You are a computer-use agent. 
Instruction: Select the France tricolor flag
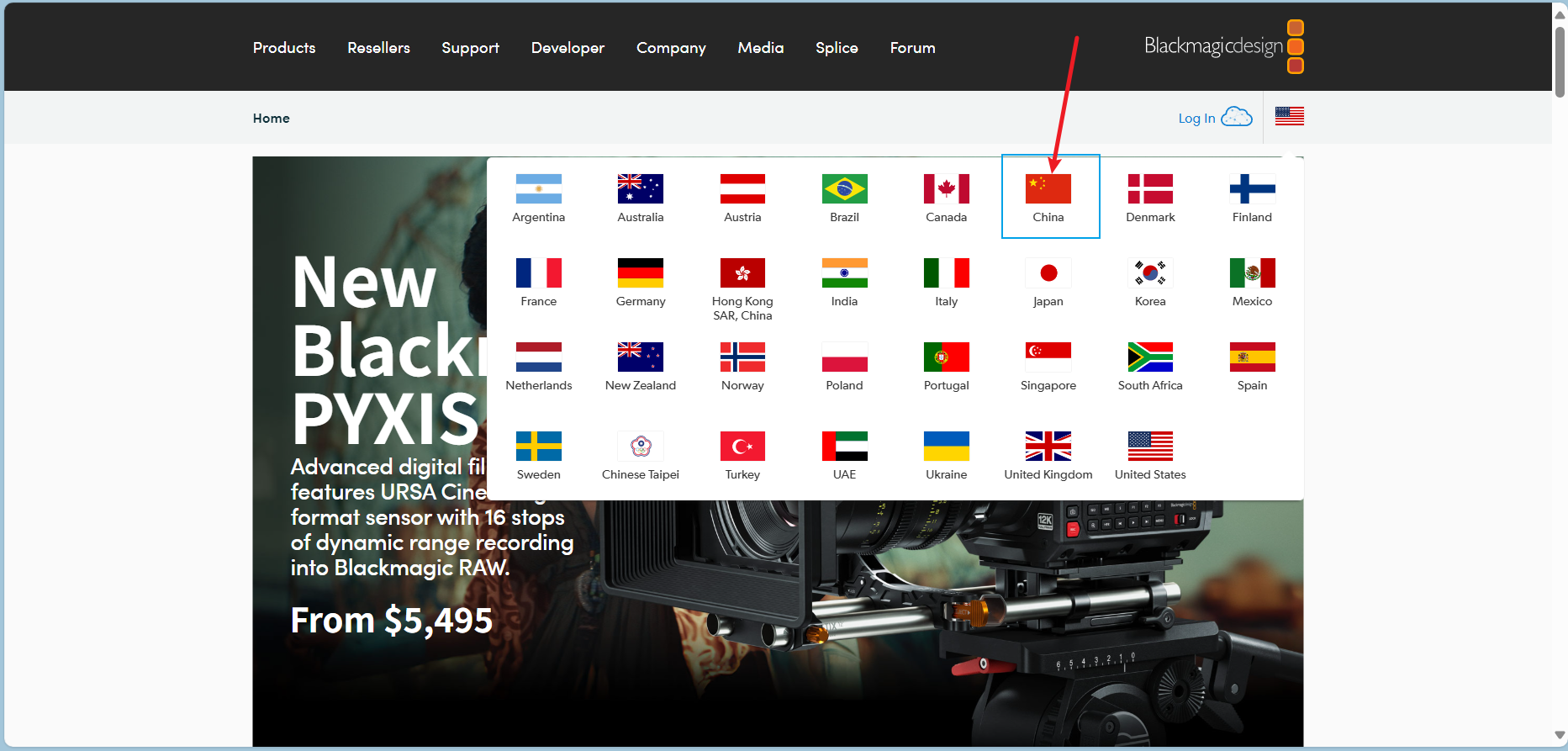click(538, 272)
